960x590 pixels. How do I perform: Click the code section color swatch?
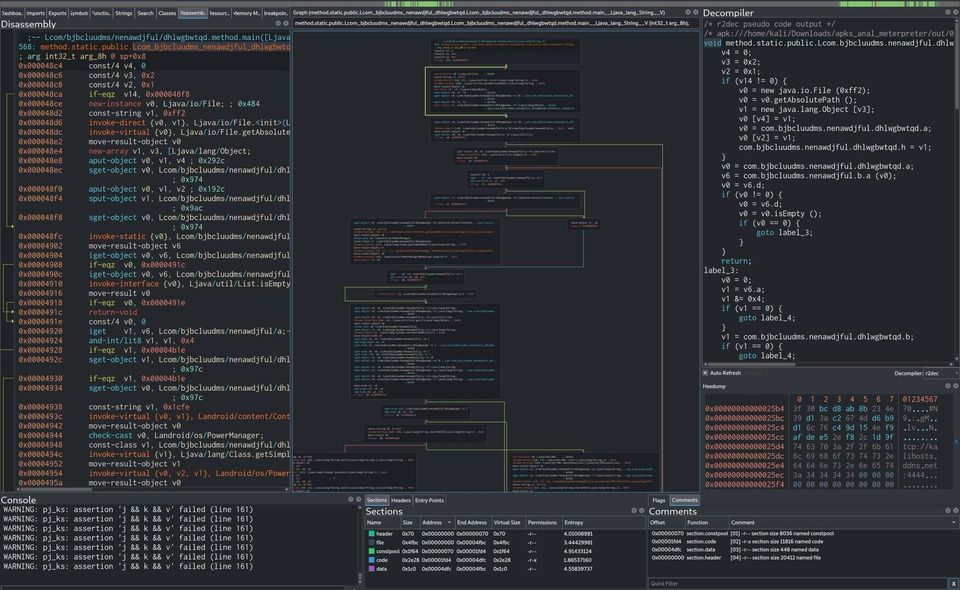(371, 560)
